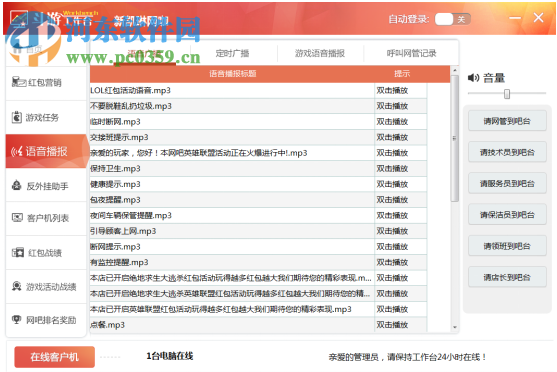Click the 请服务员到吧台 button
Image resolution: width=557 pixels, height=372 pixels.
click(507, 184)
